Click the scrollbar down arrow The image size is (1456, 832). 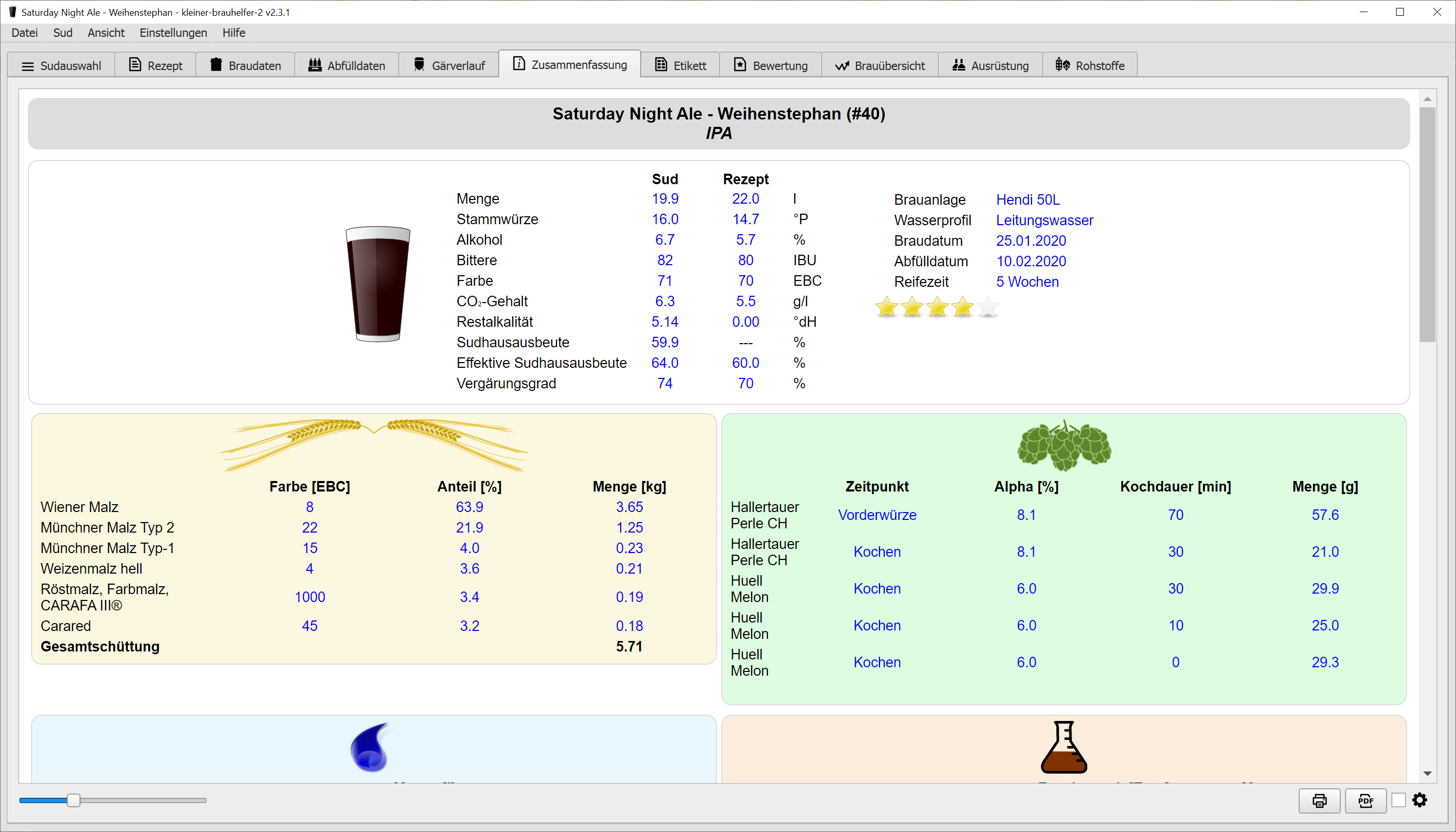tap(1427, 773)
